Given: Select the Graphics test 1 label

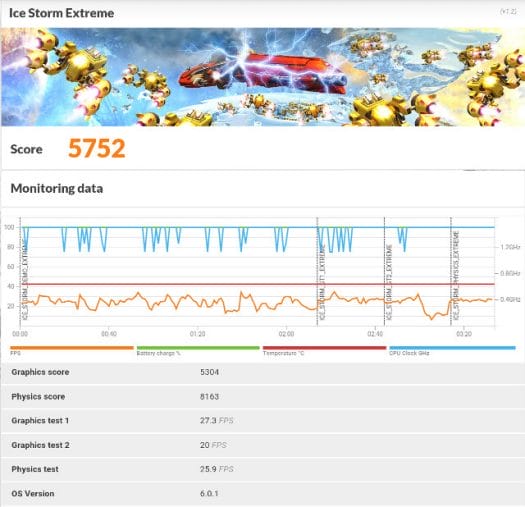Looking at the screenshot, I should point(40,421).
